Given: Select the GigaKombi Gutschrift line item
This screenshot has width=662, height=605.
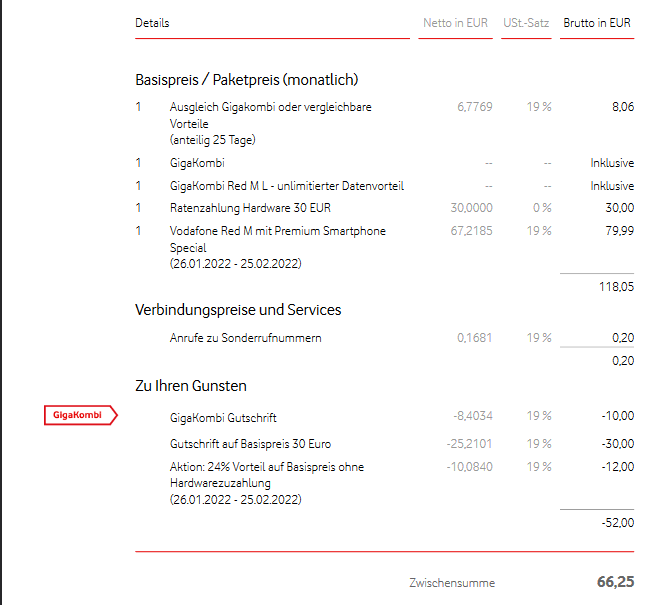Looking at the screenshot, I should (x=223, y=417).
